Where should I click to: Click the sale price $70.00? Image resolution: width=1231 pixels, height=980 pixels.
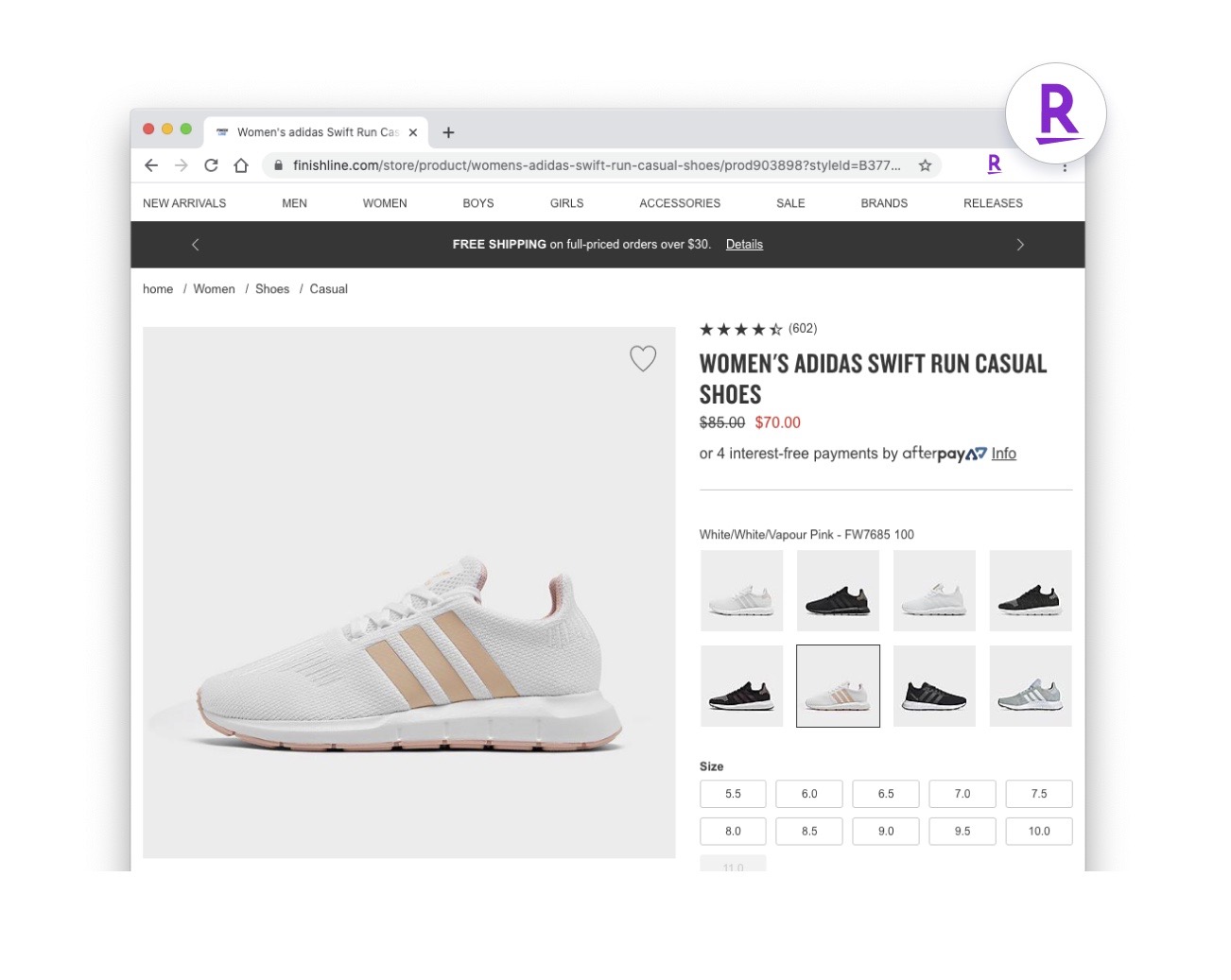pyautogui.click(x=777, y=422)
